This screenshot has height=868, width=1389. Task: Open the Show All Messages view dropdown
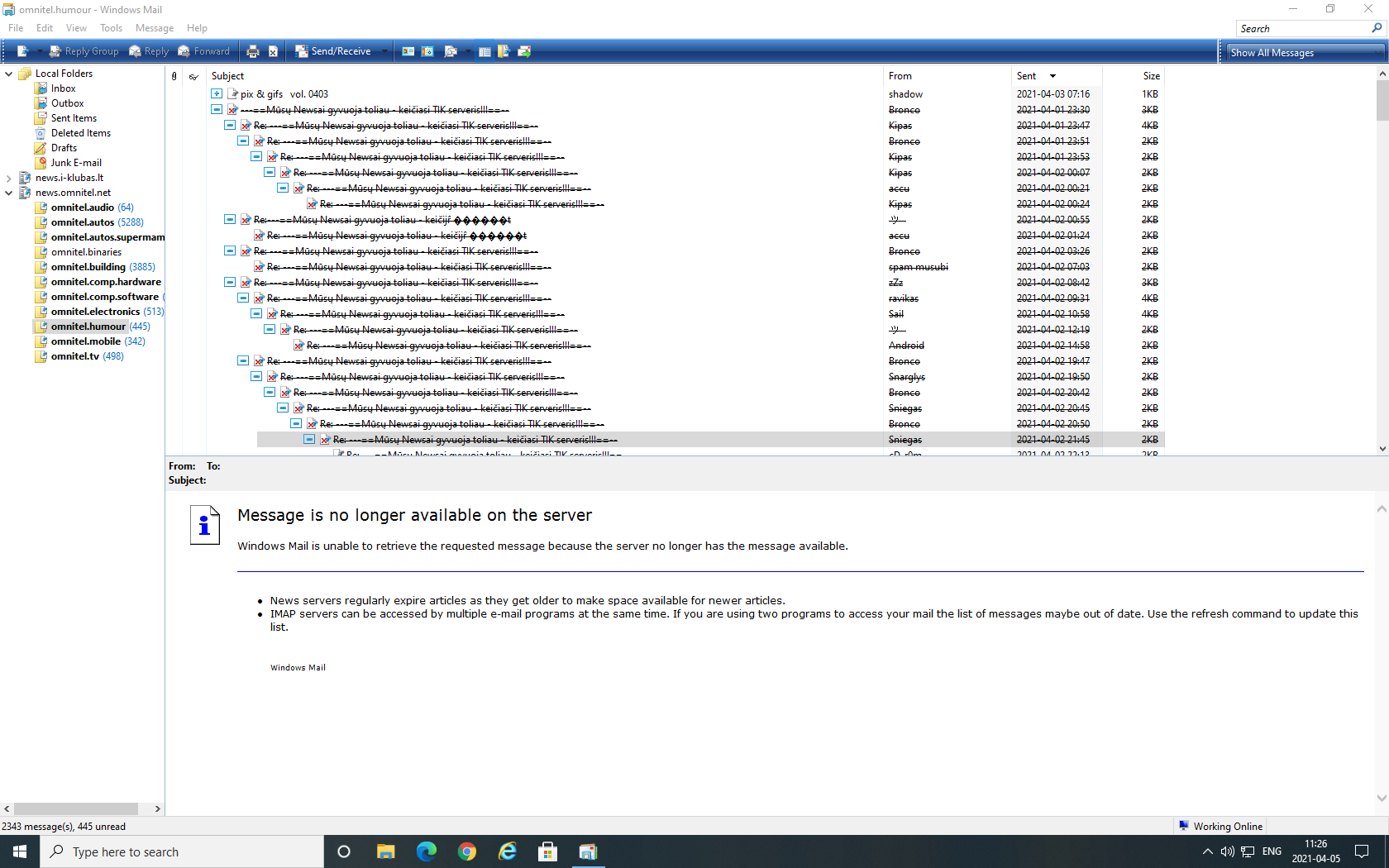pyautogui.click(x=1304, y=53)
